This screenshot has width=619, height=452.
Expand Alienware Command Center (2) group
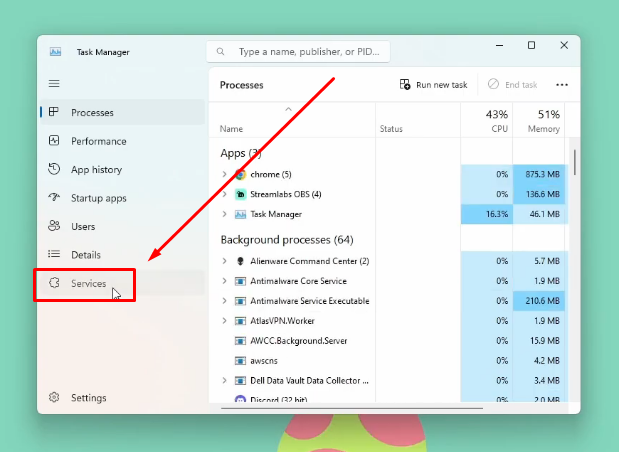point(224,261)
